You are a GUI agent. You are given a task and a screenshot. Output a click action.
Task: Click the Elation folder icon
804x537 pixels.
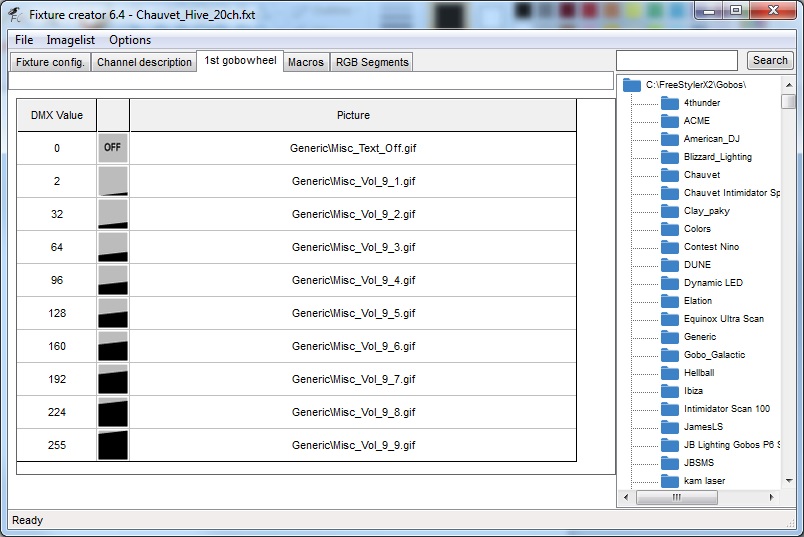tap(670, 301)
